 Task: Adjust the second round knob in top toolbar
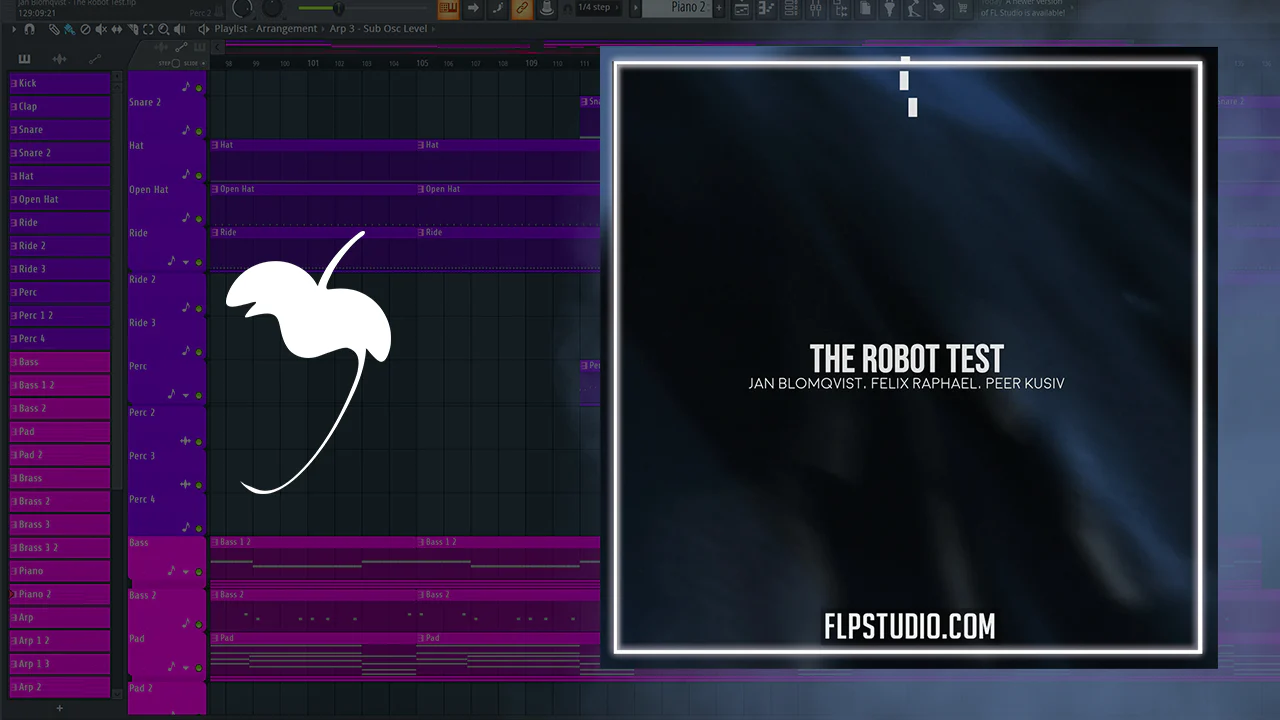tap(273, 8)
